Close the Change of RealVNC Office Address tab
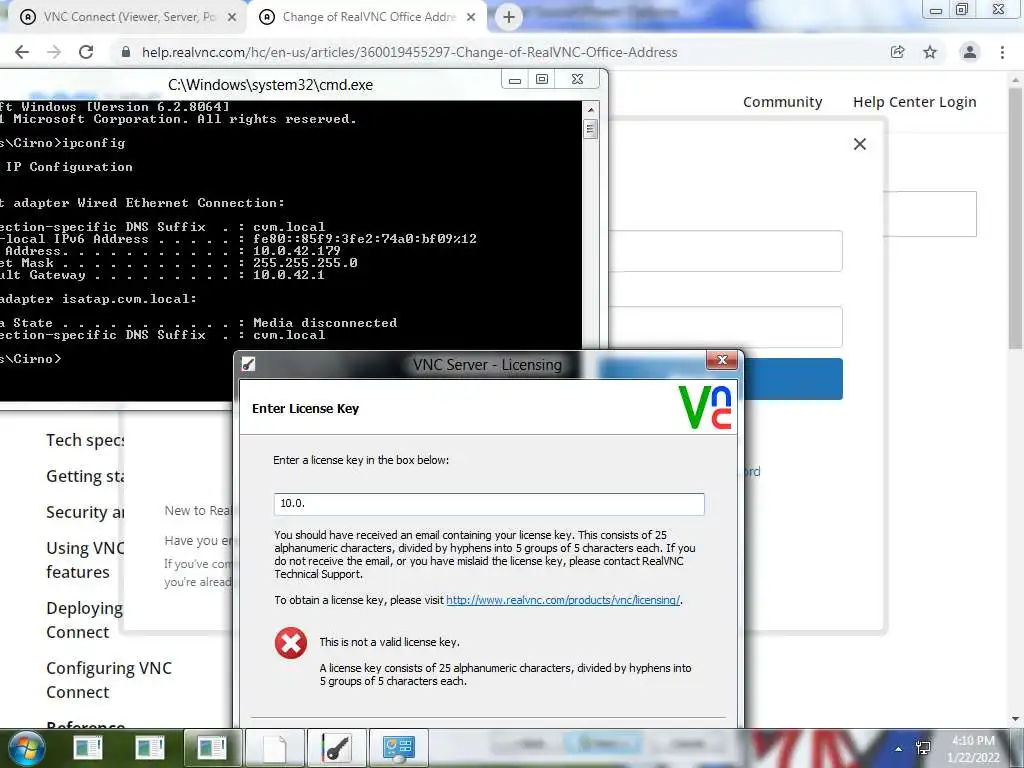Screen dimensions: 1024x768 pyautogui.click(x=471, y=18)
